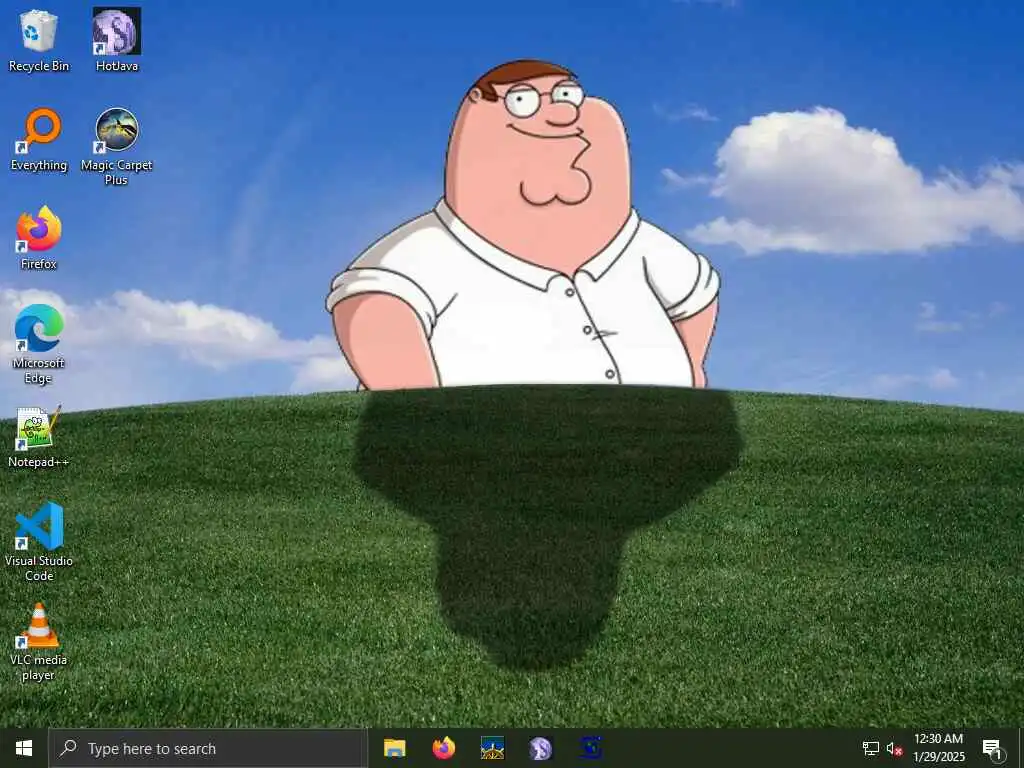1024x768 pixels.
Task: Launch Firefox from the taskbar
Action: pos(443,748)
